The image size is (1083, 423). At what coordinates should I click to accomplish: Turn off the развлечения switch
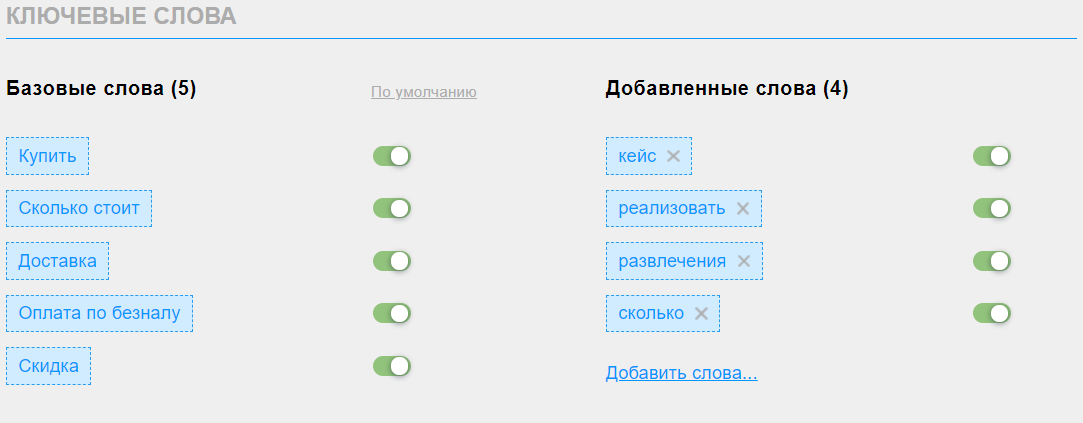pyautogui.click(x=992, y=261)
